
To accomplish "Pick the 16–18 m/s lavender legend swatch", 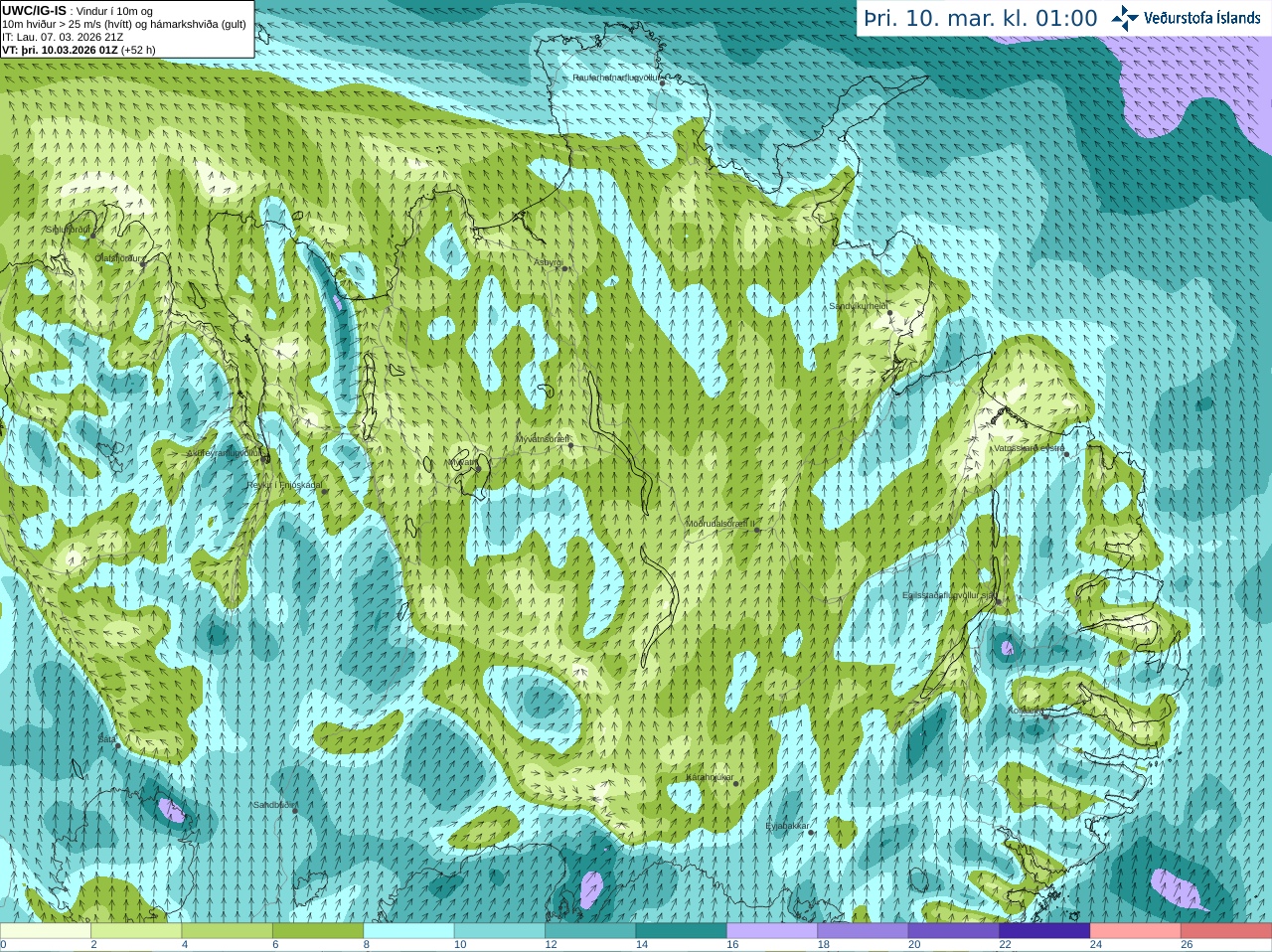I will coord(772,931).
